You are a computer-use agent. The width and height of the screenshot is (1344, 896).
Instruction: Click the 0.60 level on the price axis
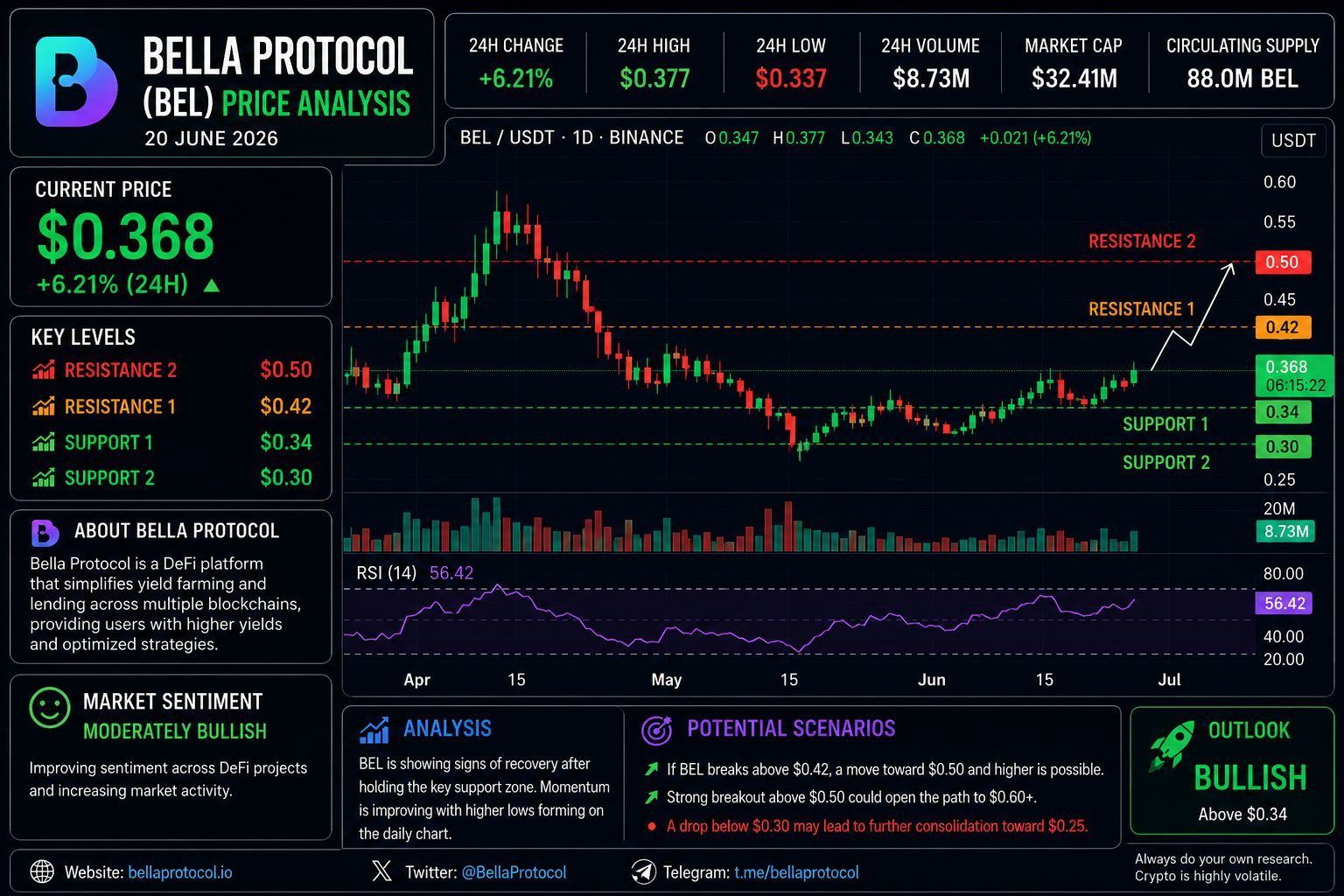click(1279, 183)
